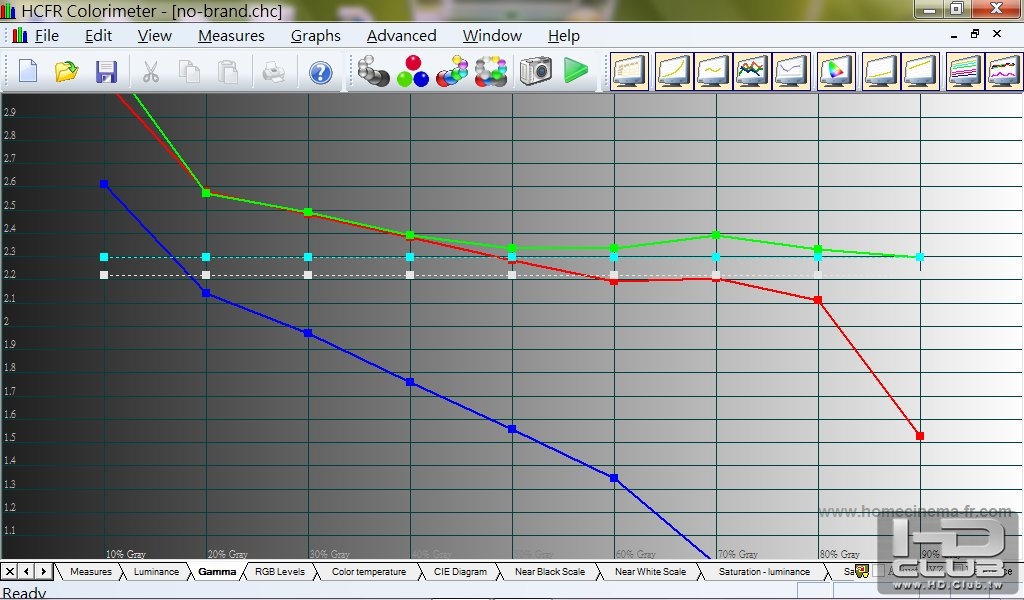Open the RGB Levels view monitor icon
This screenshot has height=600, width=1024.
pos(752,71)
